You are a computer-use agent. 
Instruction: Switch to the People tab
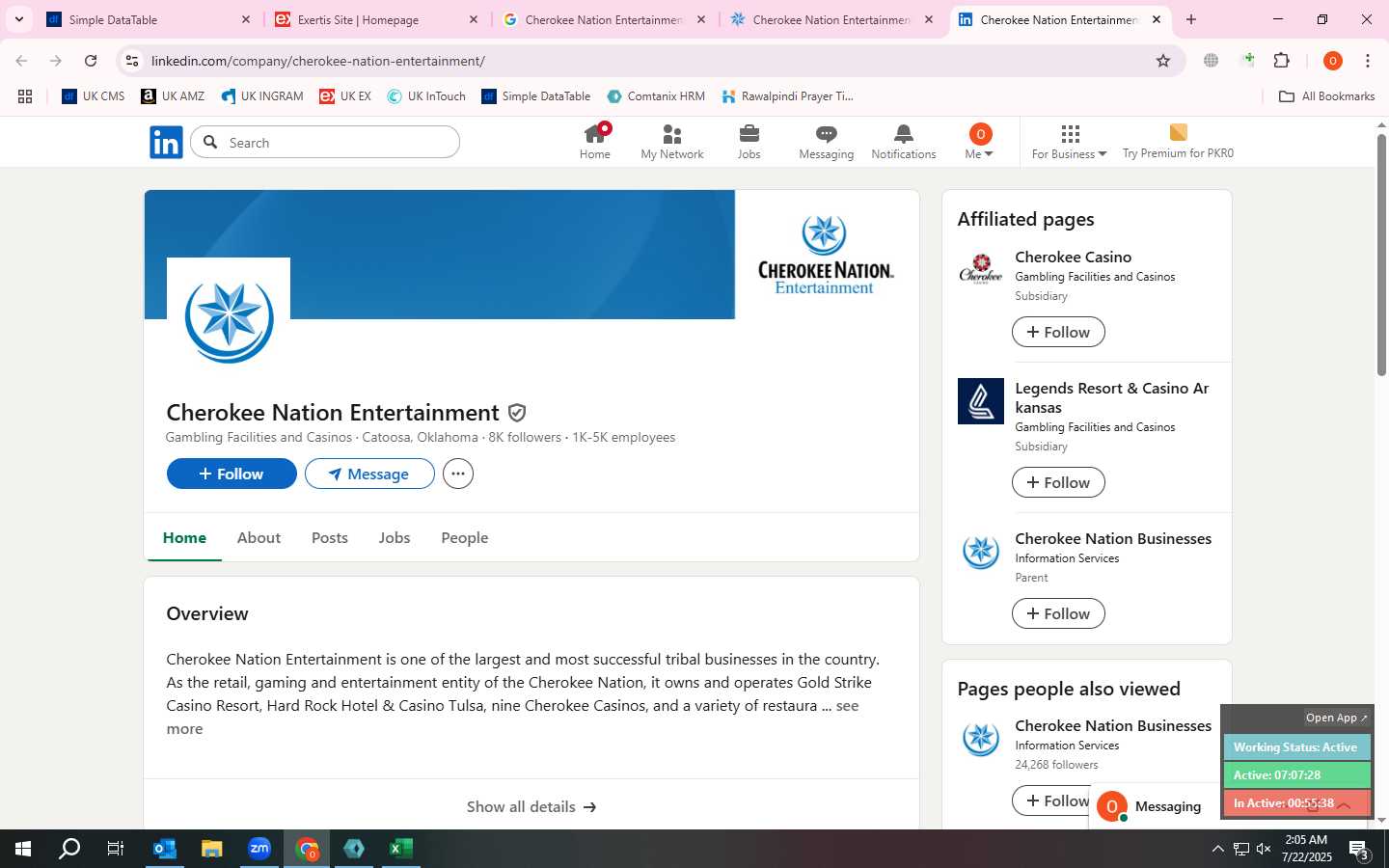click(x=465, y=537)
